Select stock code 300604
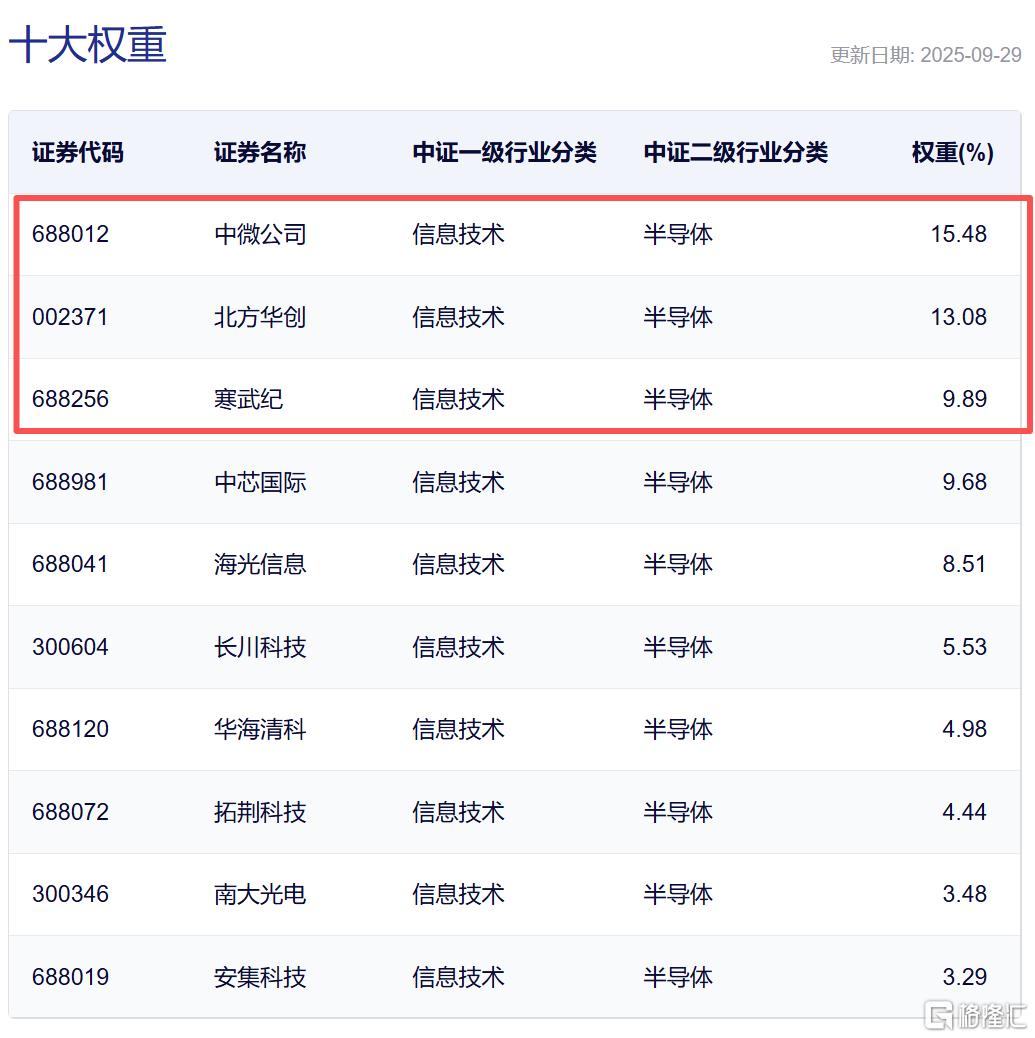This screenshot has height=1038, width=1035. [70, 646]
